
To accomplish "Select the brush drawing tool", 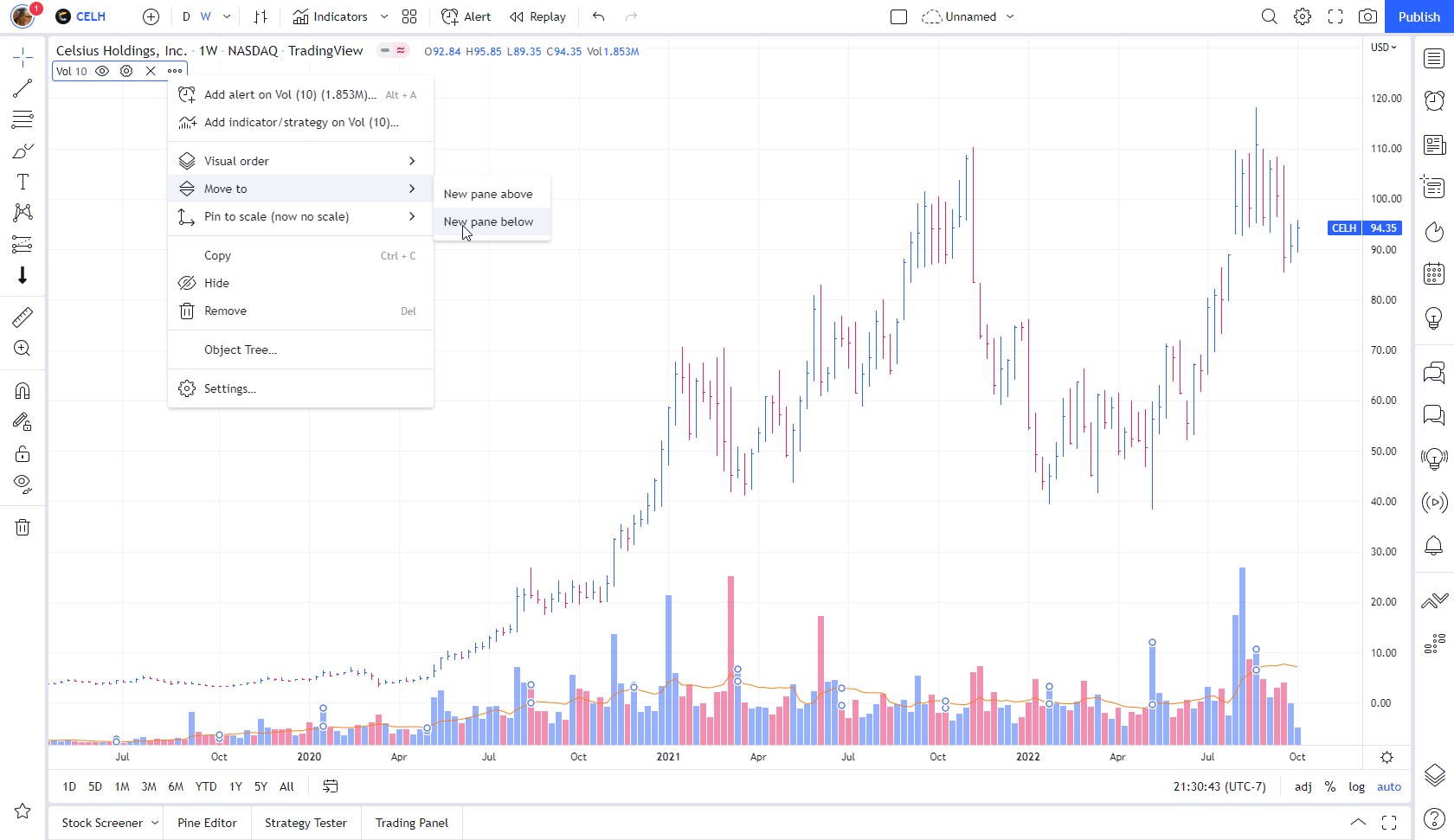I will tap(23, 151).
